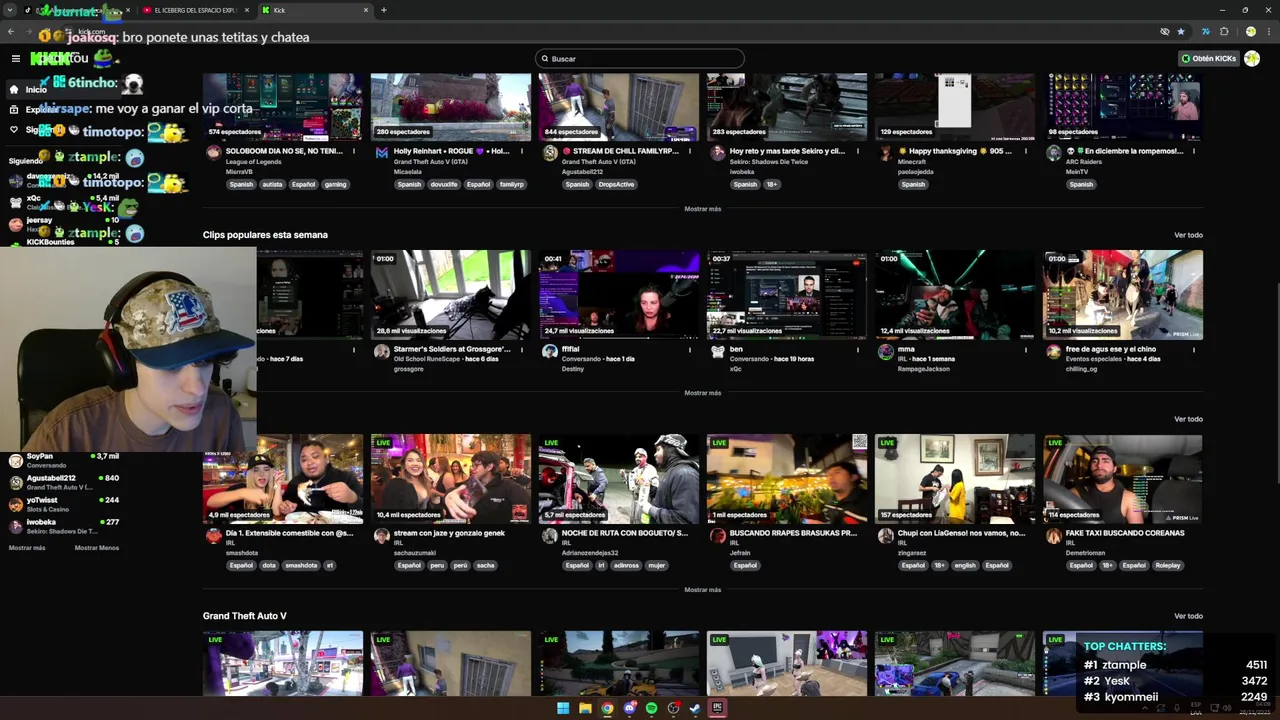Open Spotify from taskbar
The height and width of the screenshot is (720, 1280).
651,708
